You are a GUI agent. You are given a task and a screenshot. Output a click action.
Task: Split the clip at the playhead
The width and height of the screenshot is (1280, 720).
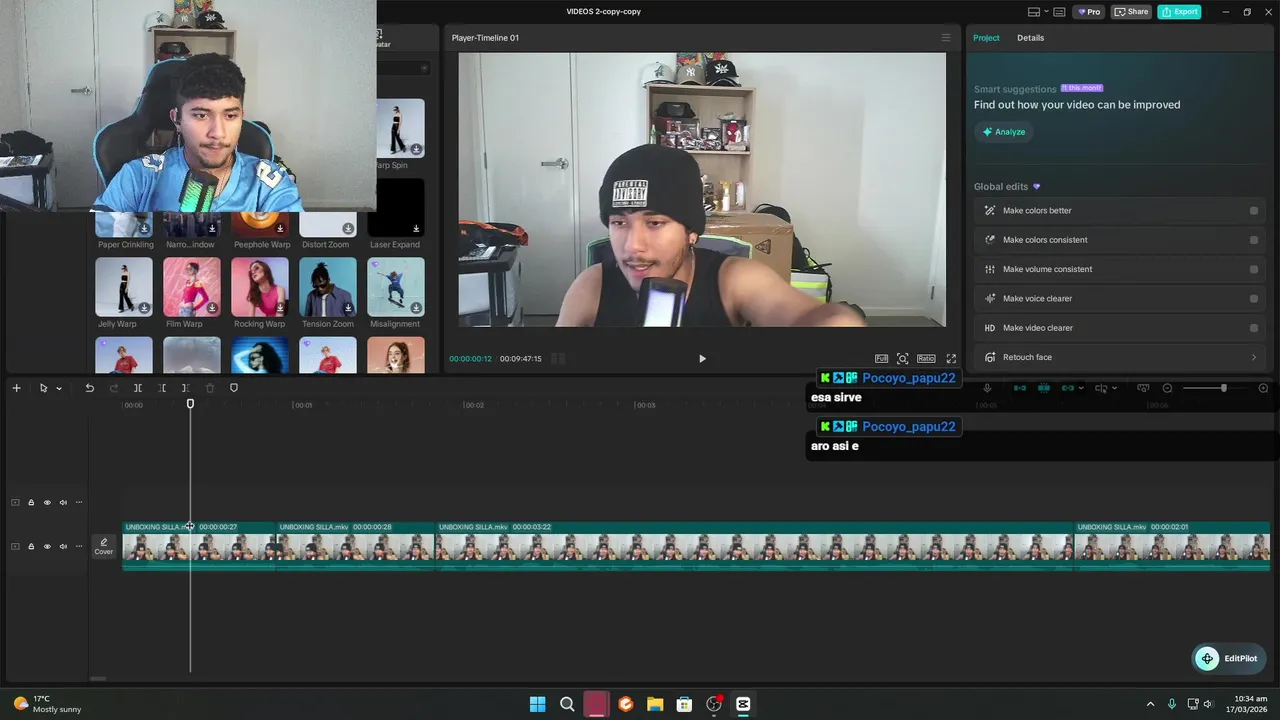(x=138, y=388)
